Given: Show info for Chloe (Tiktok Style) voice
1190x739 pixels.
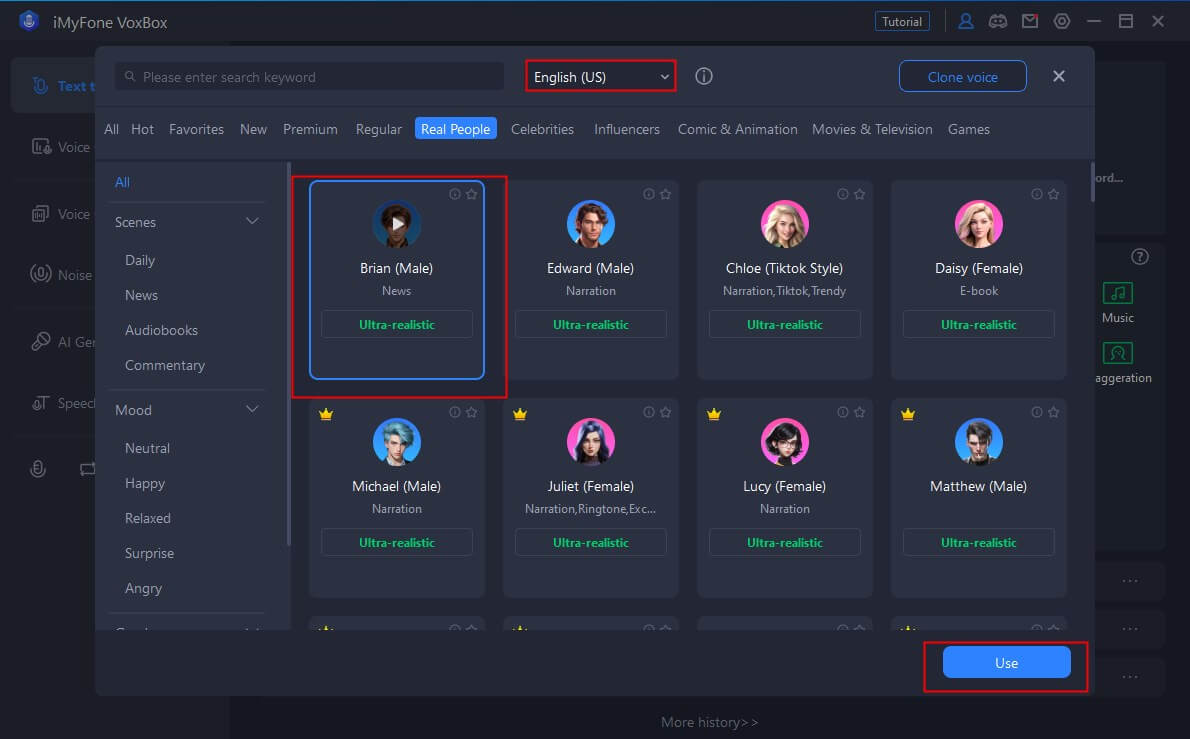Looking at the screenshot, I should point(842,194).
